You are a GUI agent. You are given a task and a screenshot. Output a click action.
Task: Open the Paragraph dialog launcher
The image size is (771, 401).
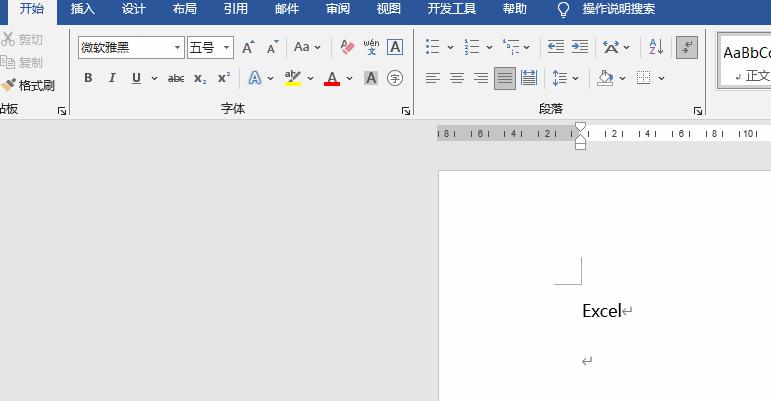coord(698,111)
